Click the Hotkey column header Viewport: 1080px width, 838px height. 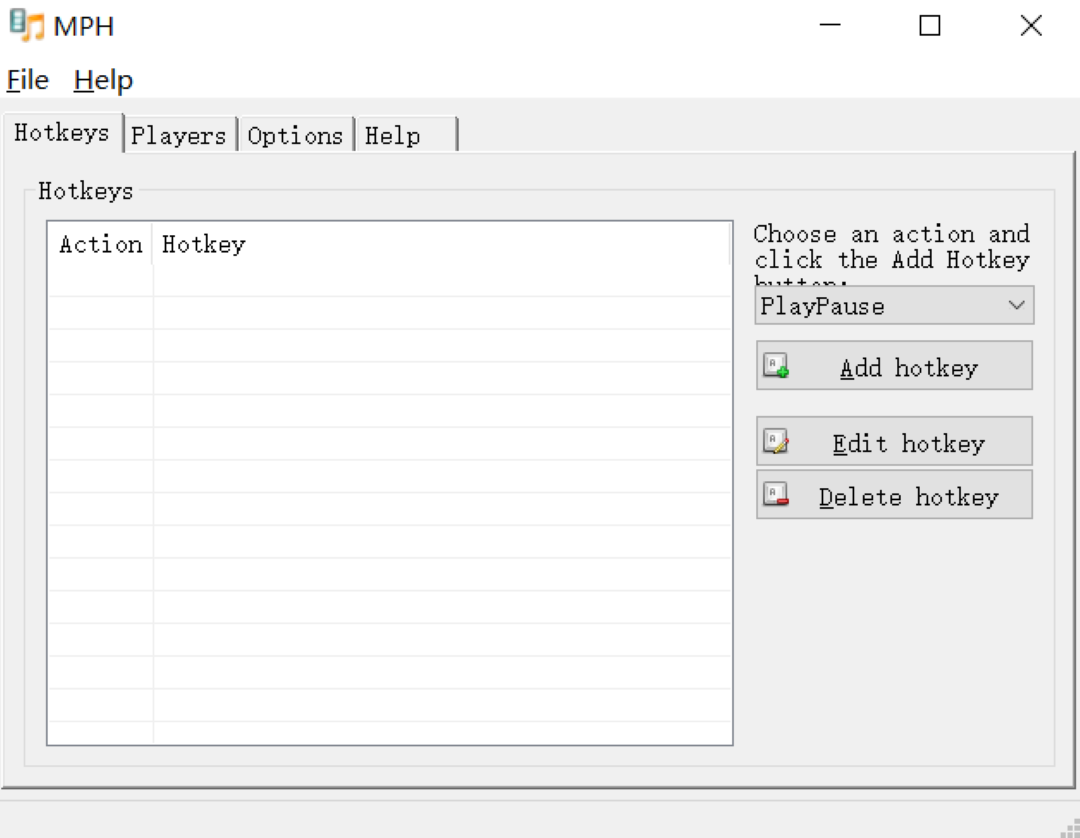[441, 244]
